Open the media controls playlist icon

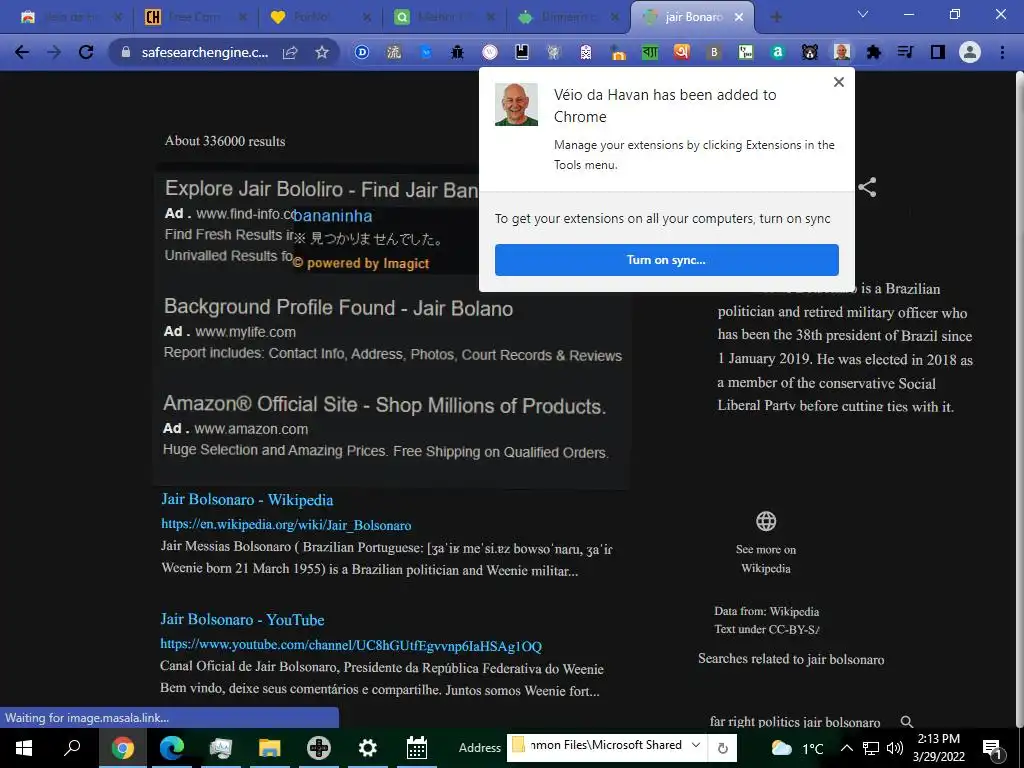pos(905,52)
